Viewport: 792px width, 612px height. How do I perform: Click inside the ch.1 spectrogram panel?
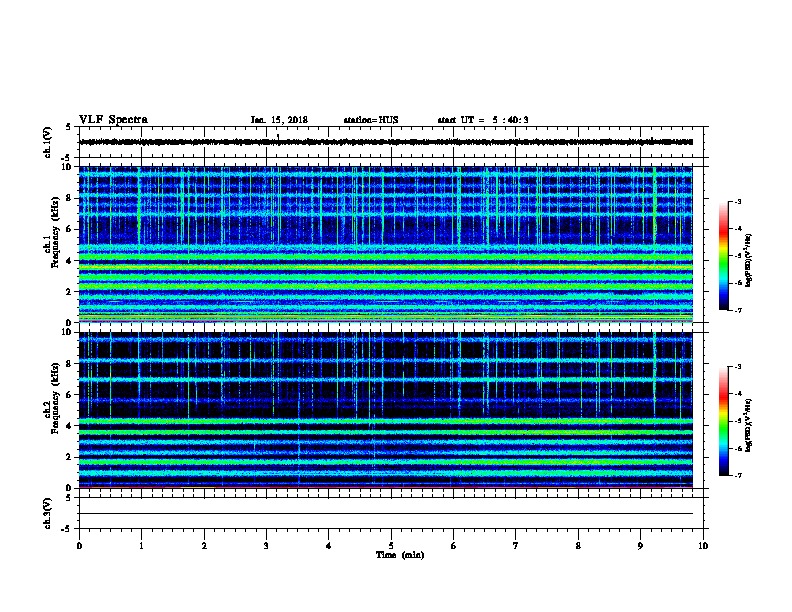(x=386, y=244)
